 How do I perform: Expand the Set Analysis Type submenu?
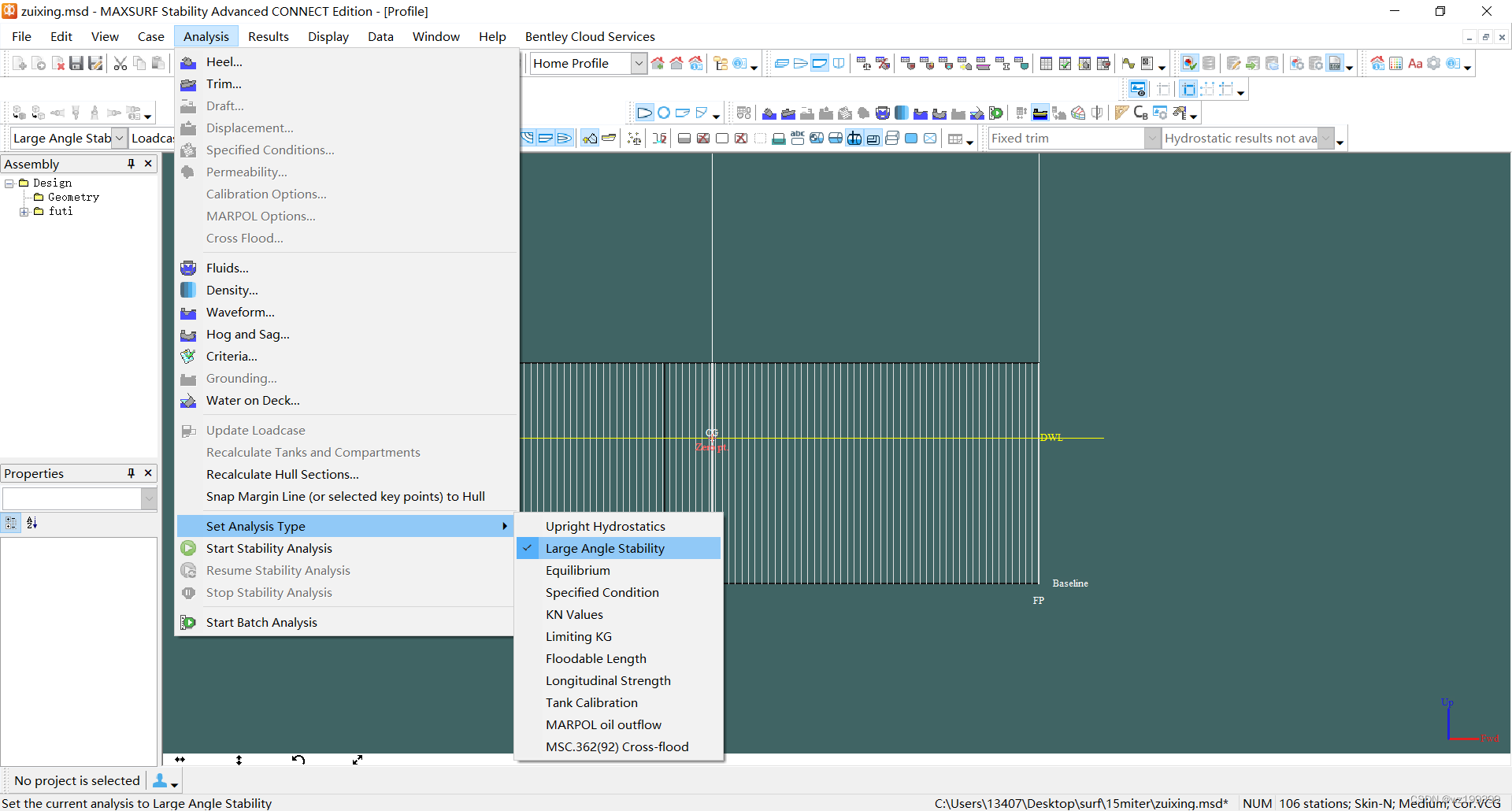point(345,526)
